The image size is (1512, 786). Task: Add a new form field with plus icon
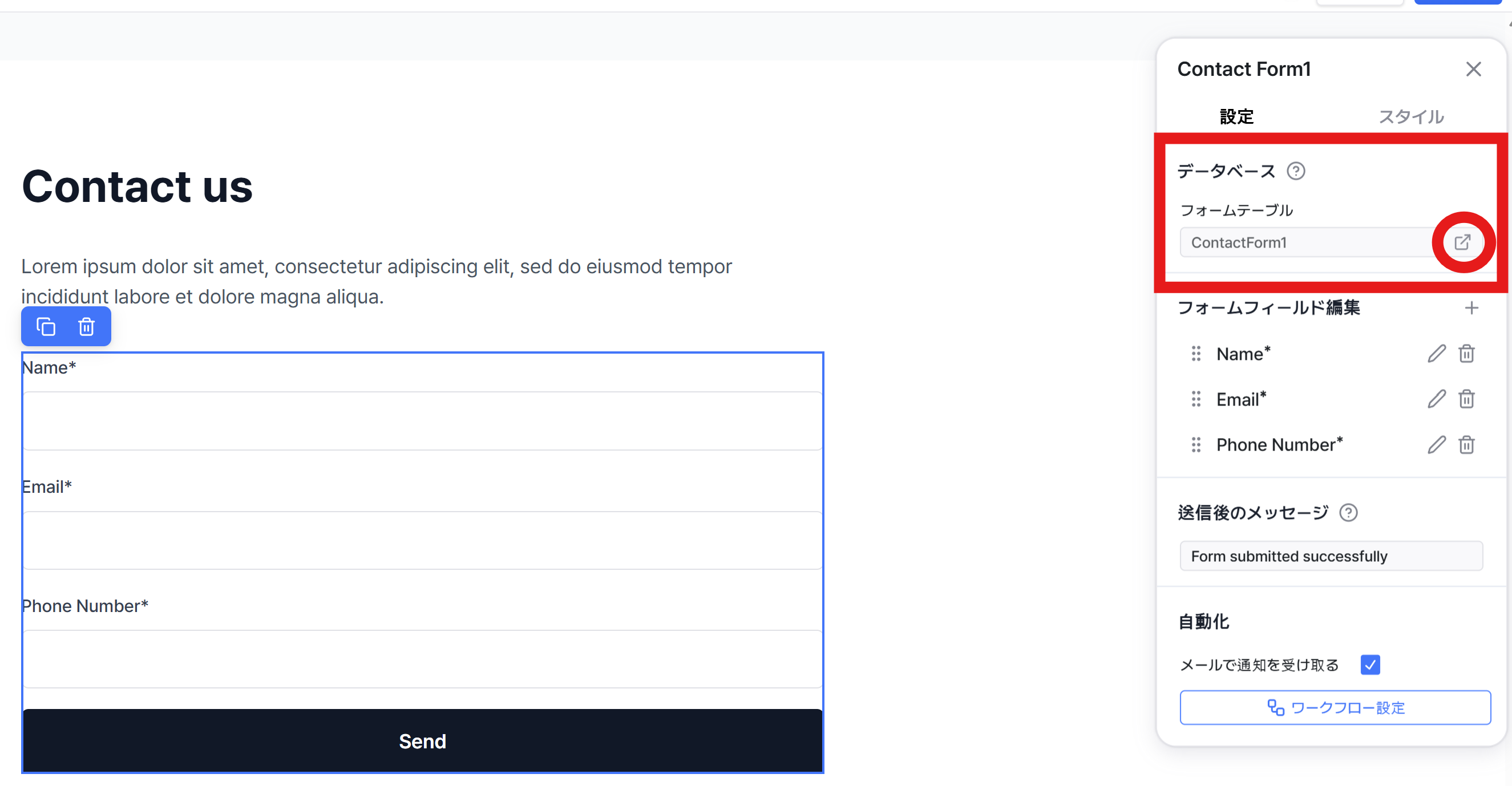point(1471,308)
